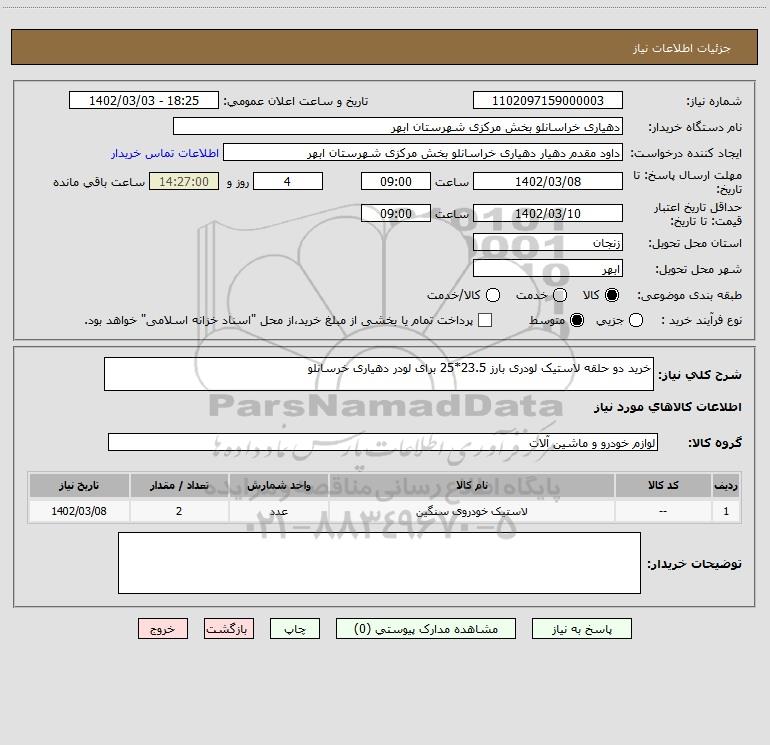The image size is (770, 745).
Task: Click the لاستیک خودروی سنگین table cell
Action: 472,511
